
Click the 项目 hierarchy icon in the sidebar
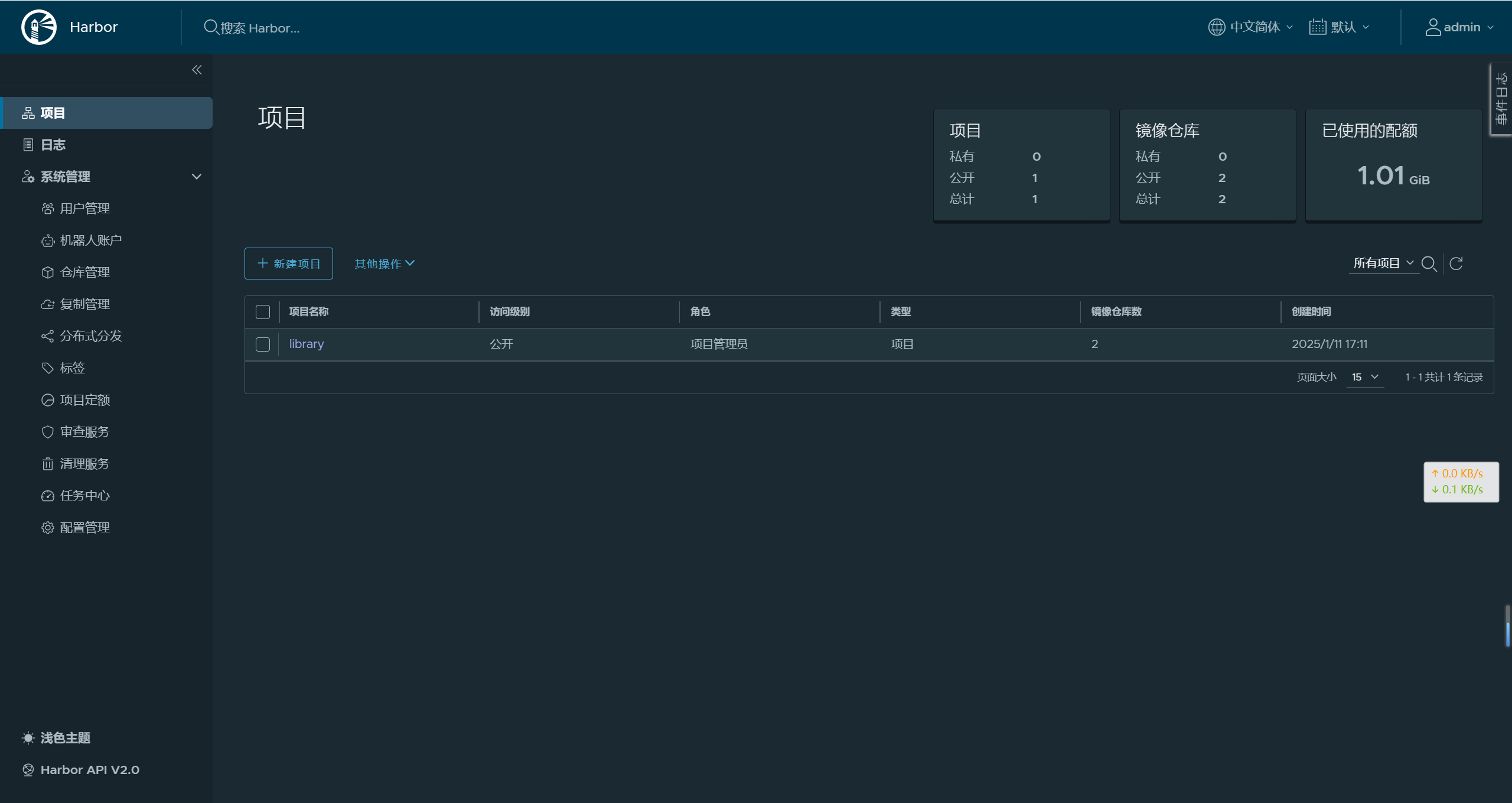28,113
